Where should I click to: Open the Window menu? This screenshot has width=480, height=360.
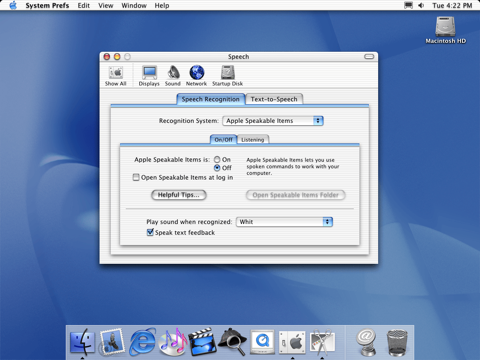[x=134, y=5]
